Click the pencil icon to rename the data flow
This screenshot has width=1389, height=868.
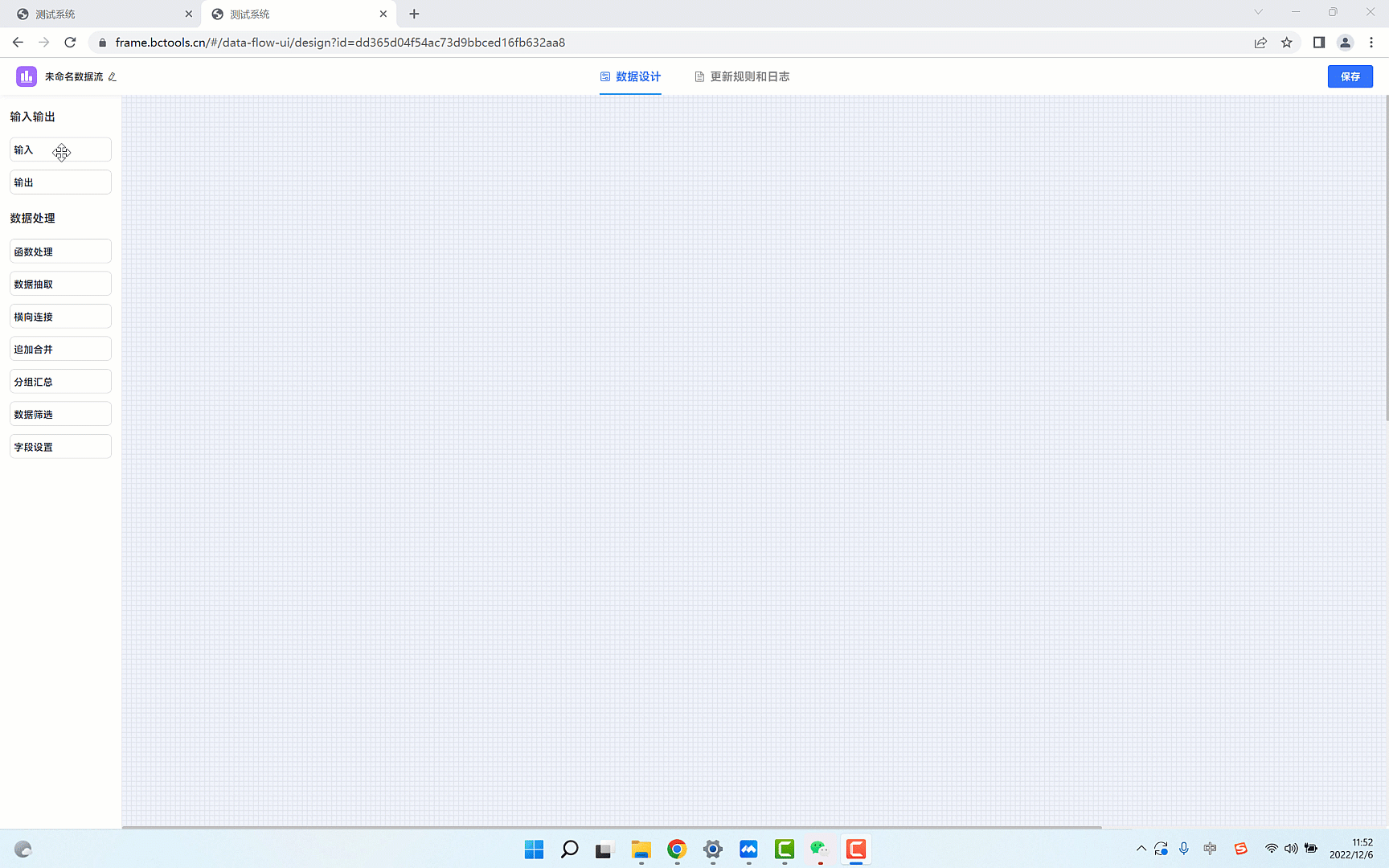(113, 77)
